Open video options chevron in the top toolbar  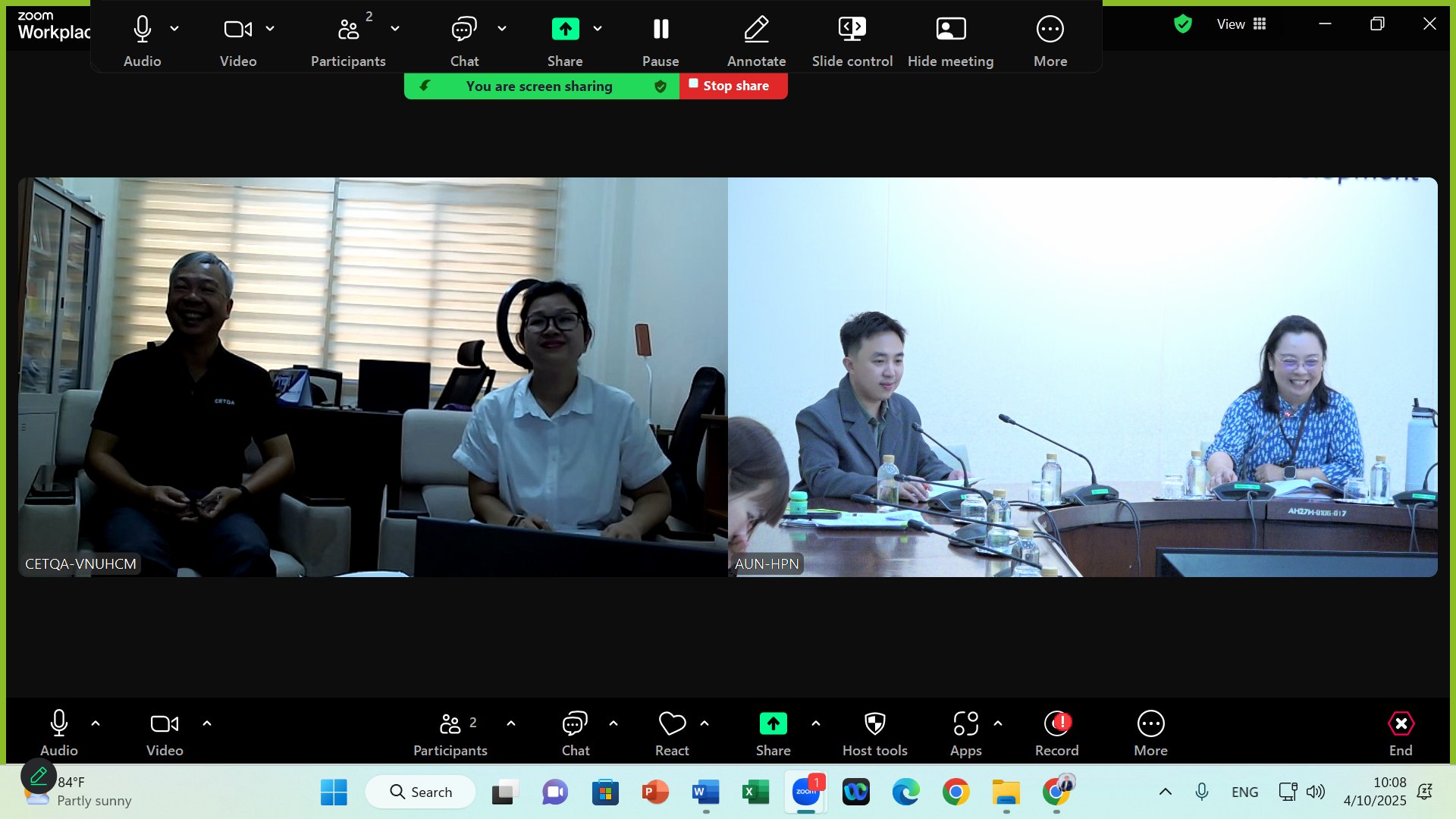pos(270,29)
